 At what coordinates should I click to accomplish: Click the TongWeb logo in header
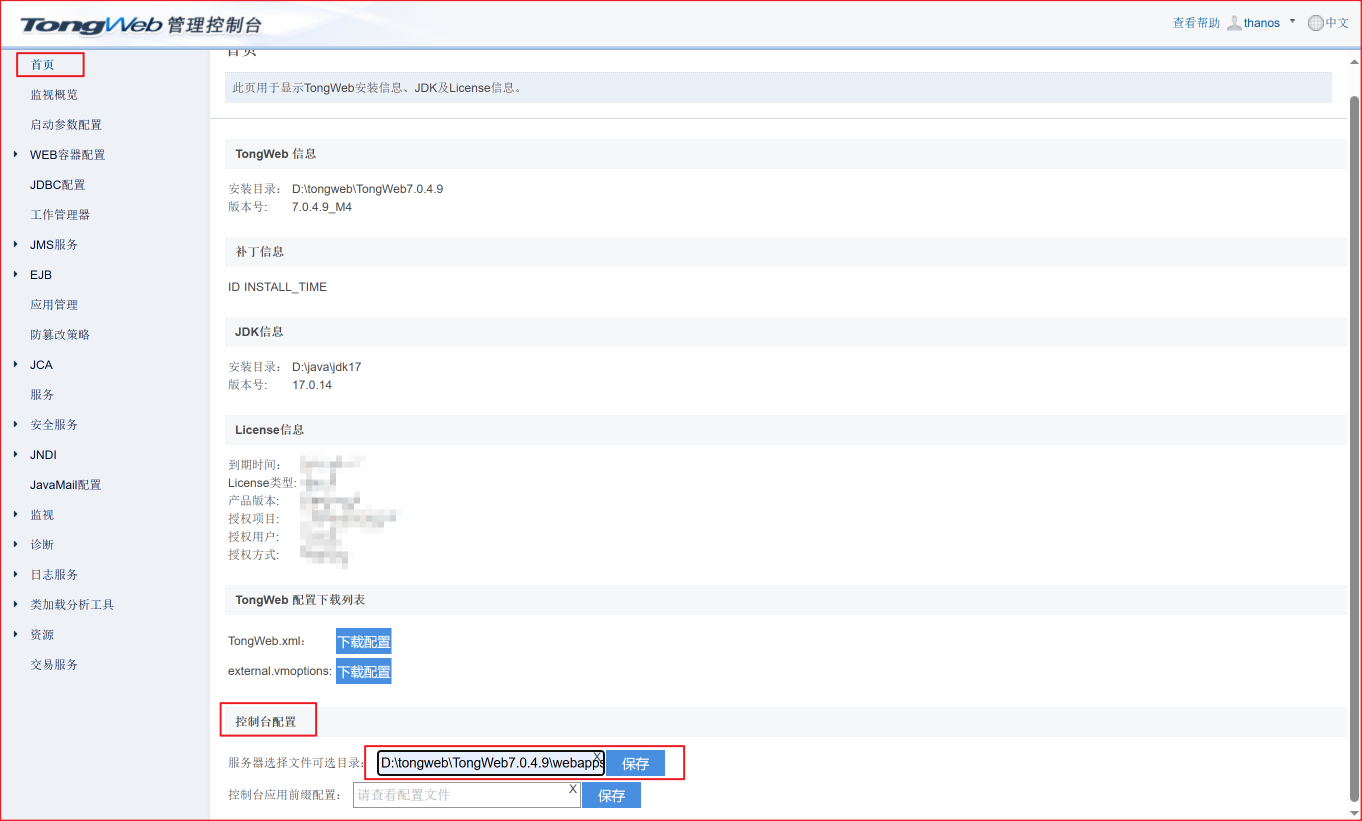pos(141,24)
